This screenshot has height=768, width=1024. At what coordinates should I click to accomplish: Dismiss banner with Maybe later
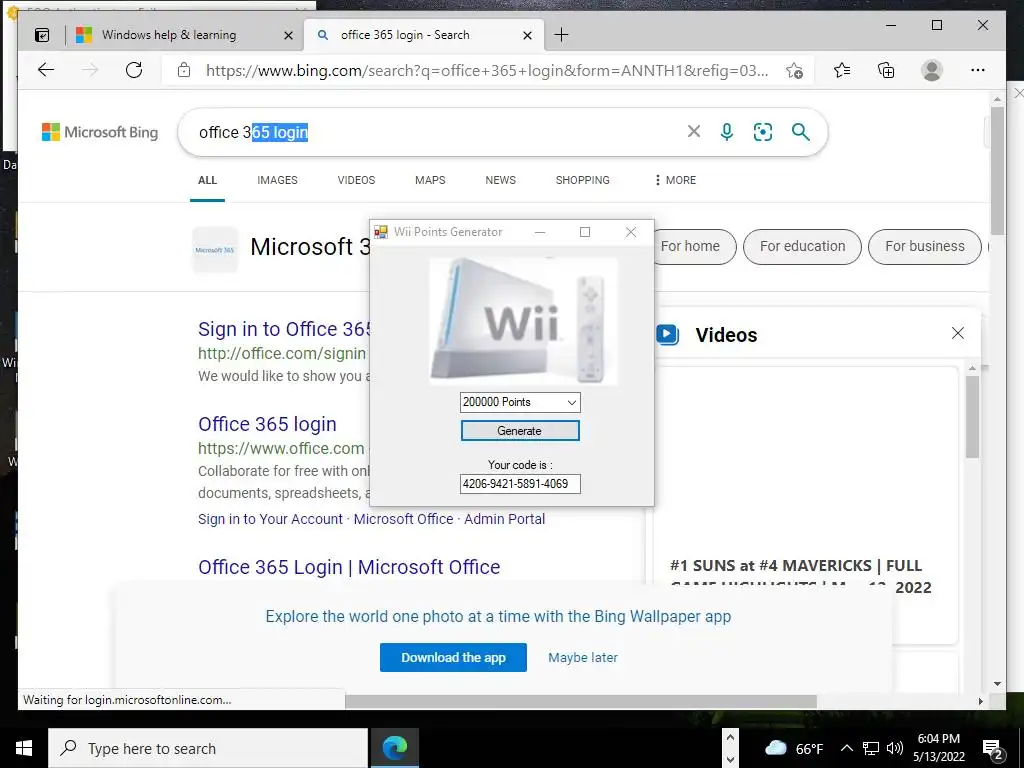pos(583,658)
